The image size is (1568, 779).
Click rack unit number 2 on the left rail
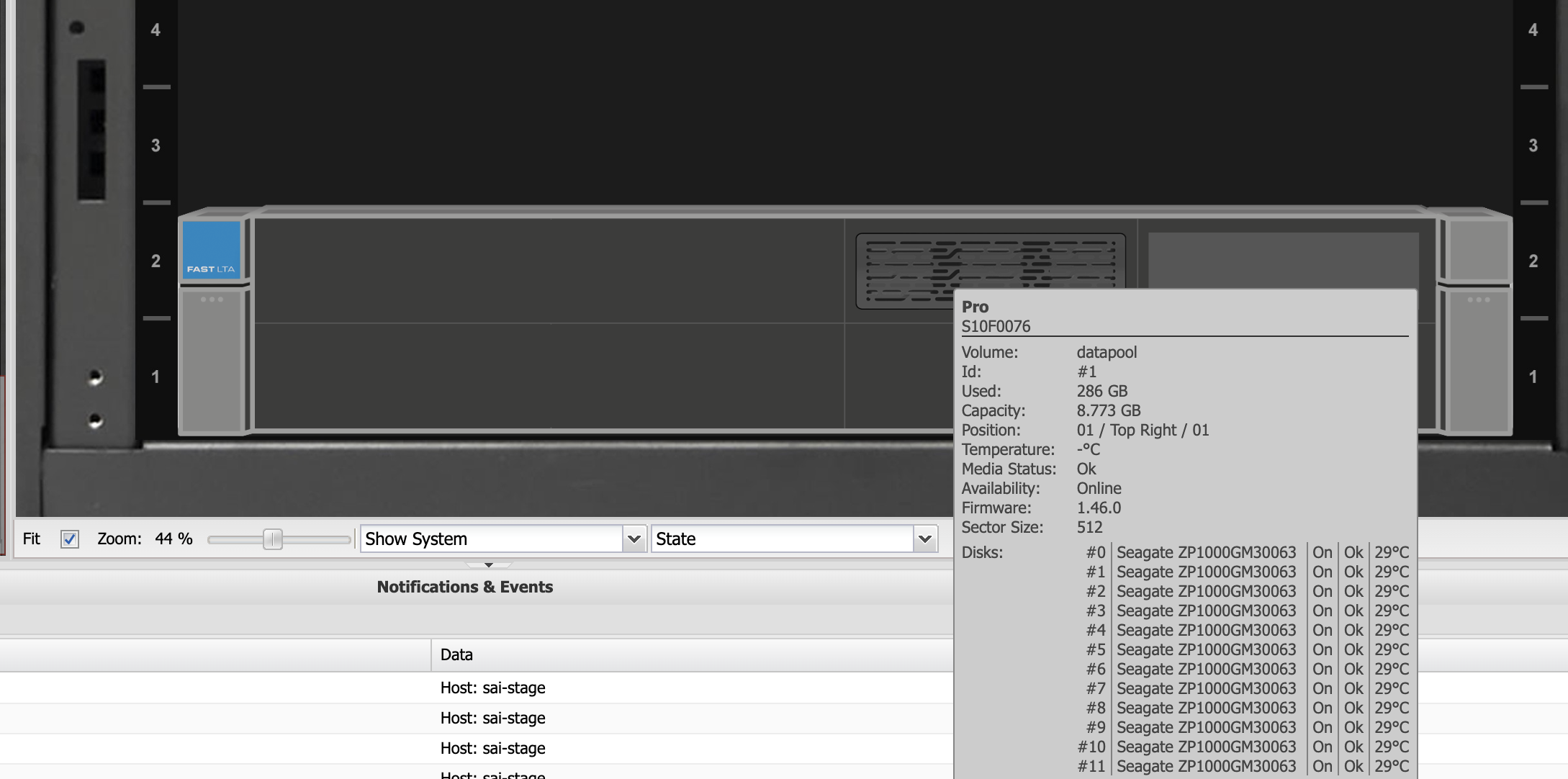156,261
